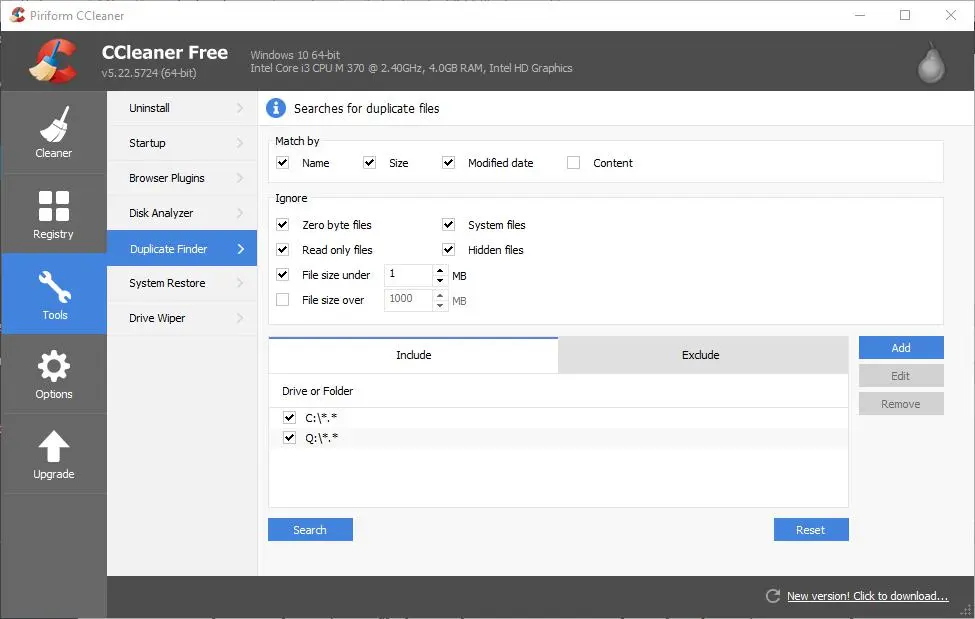Select the C:\*.* row text
The height and width of the screenshot is (619, 975).
pos(321,418)
